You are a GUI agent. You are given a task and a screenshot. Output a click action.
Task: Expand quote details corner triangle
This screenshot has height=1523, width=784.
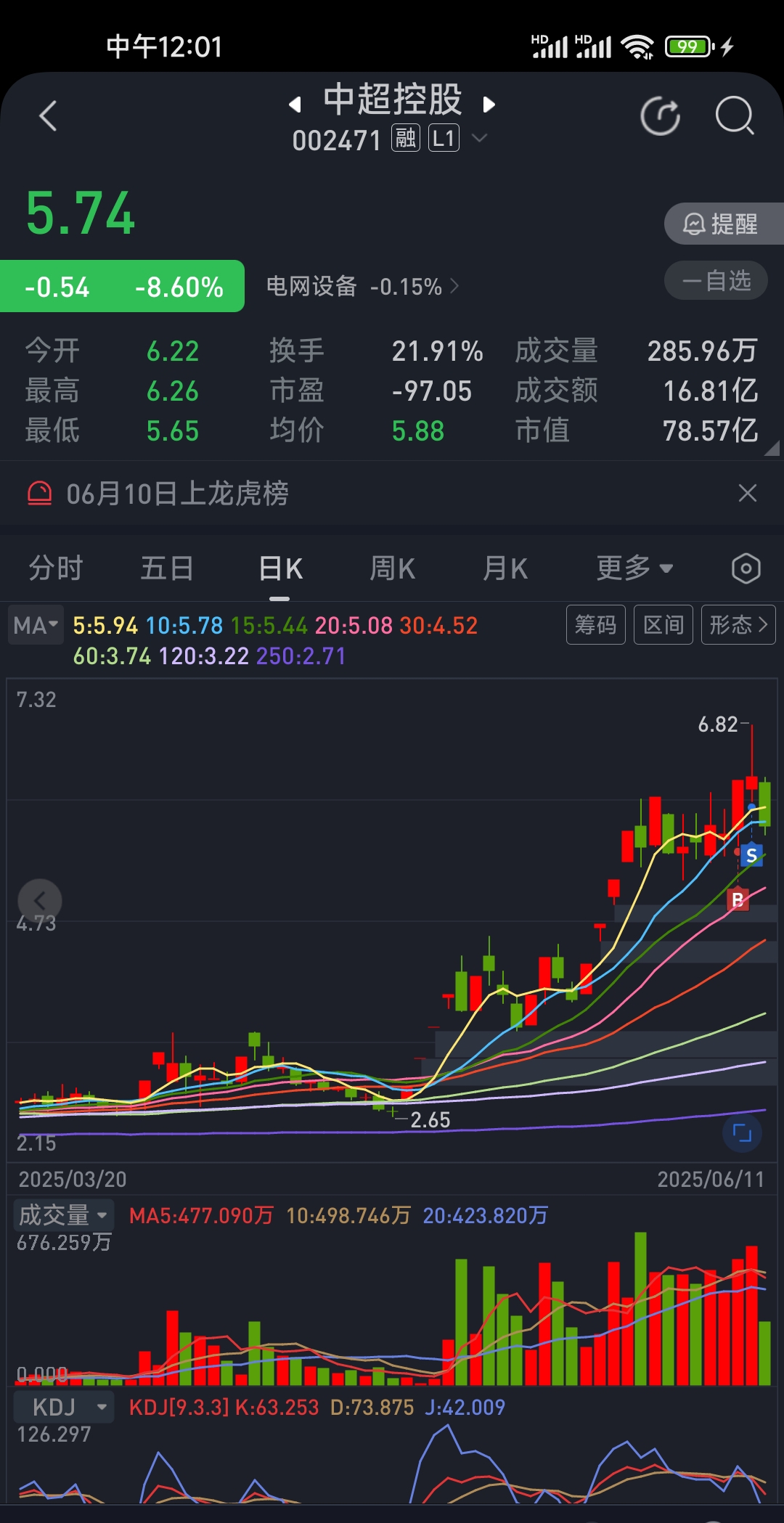tap(772, 449)
